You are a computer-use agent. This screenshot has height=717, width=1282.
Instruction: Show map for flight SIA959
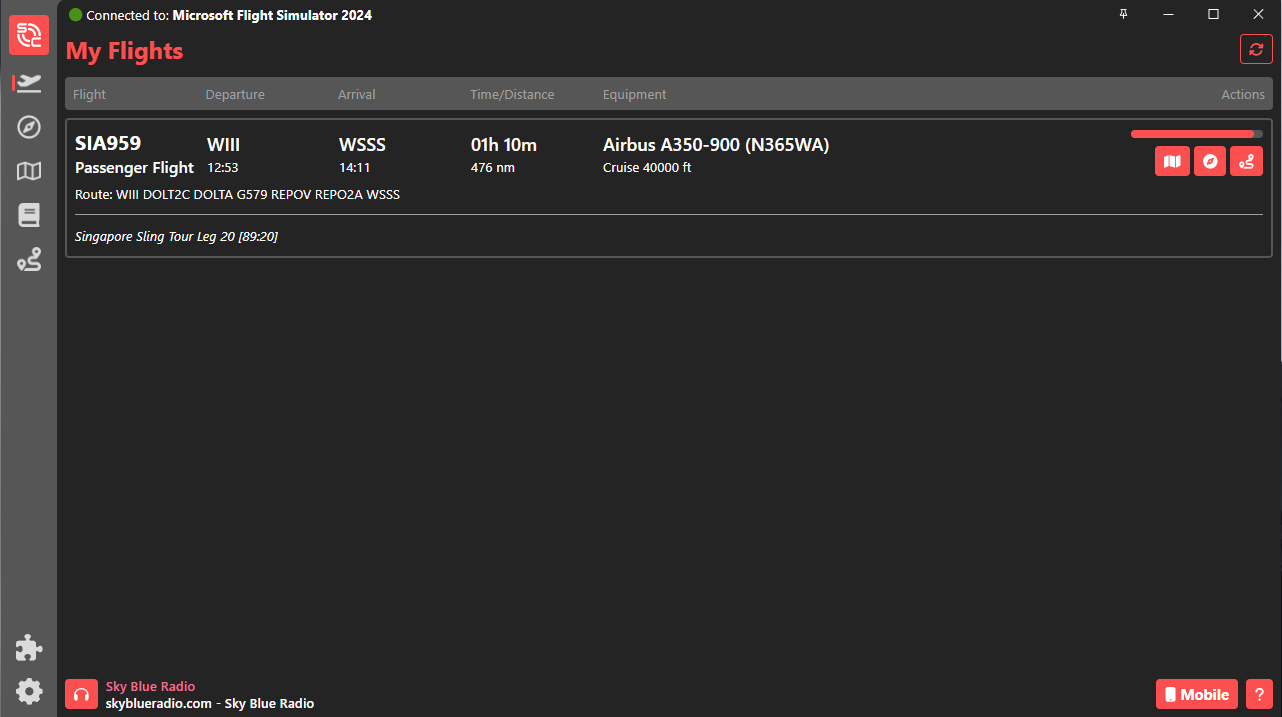tap(1172, 161)
